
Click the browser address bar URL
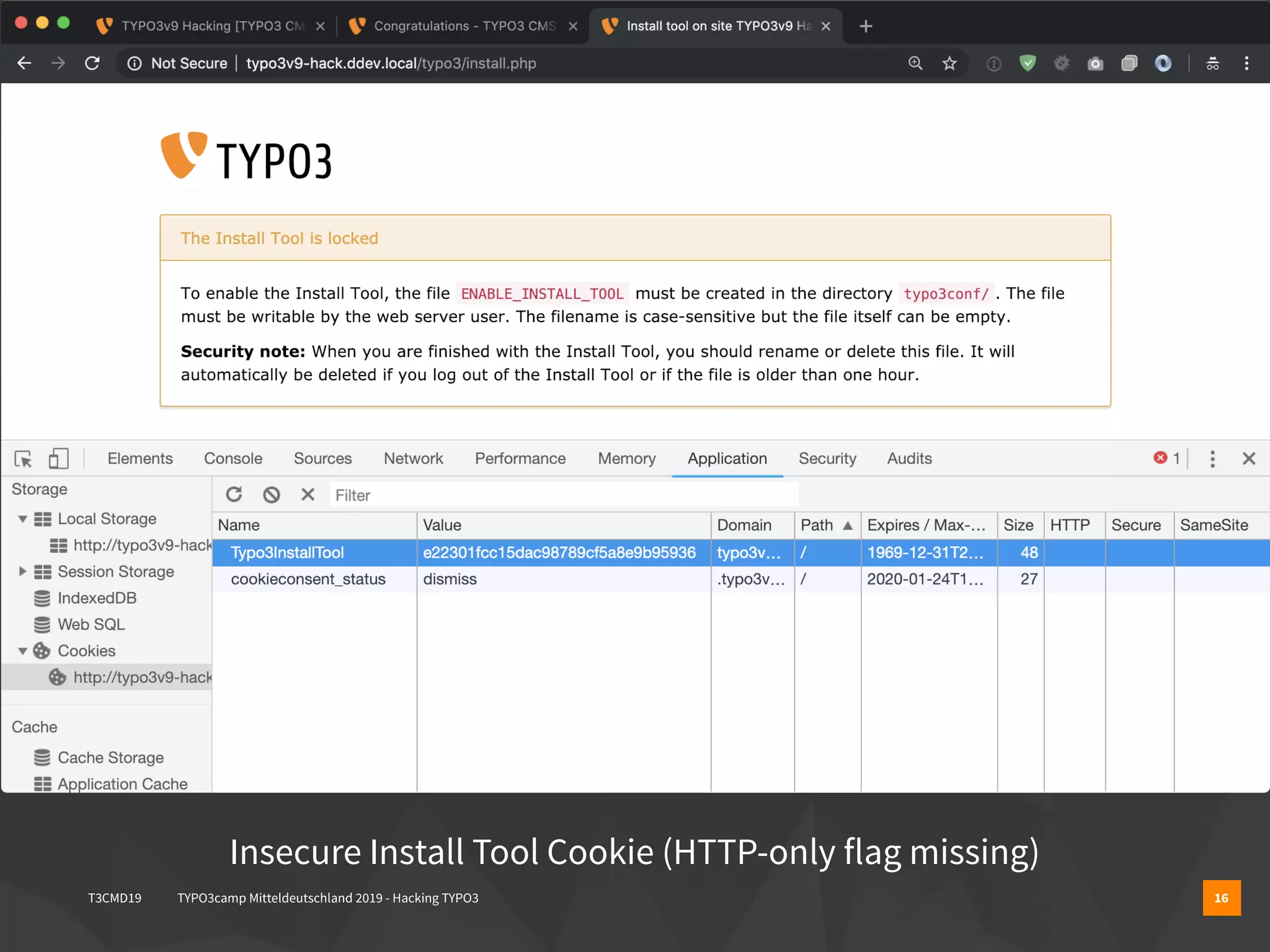(x=391, y=63)
